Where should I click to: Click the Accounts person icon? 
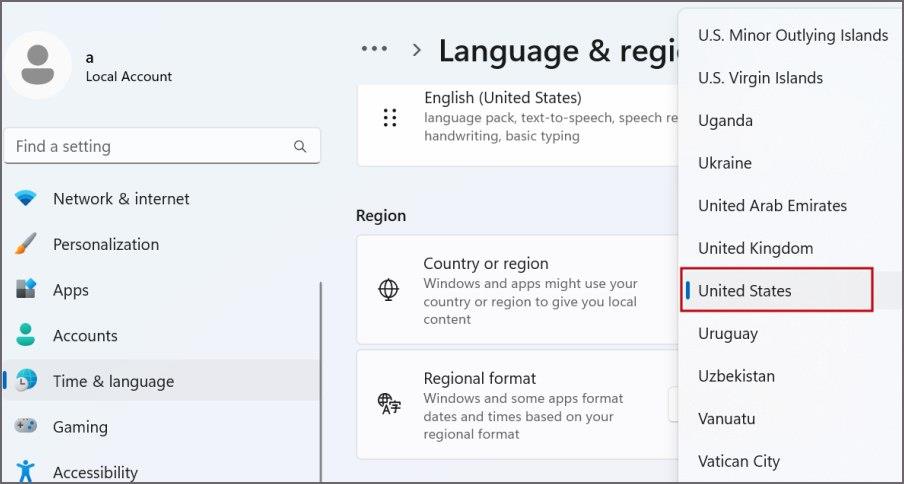[26, 335]
